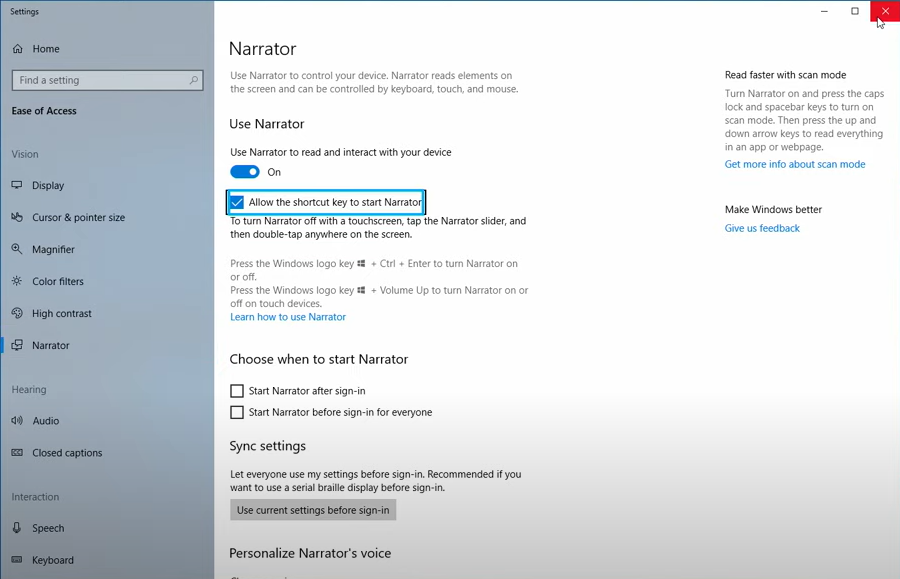Open Audio settings via the speaker icon
The image size is (900, 579).
[19, 420]
